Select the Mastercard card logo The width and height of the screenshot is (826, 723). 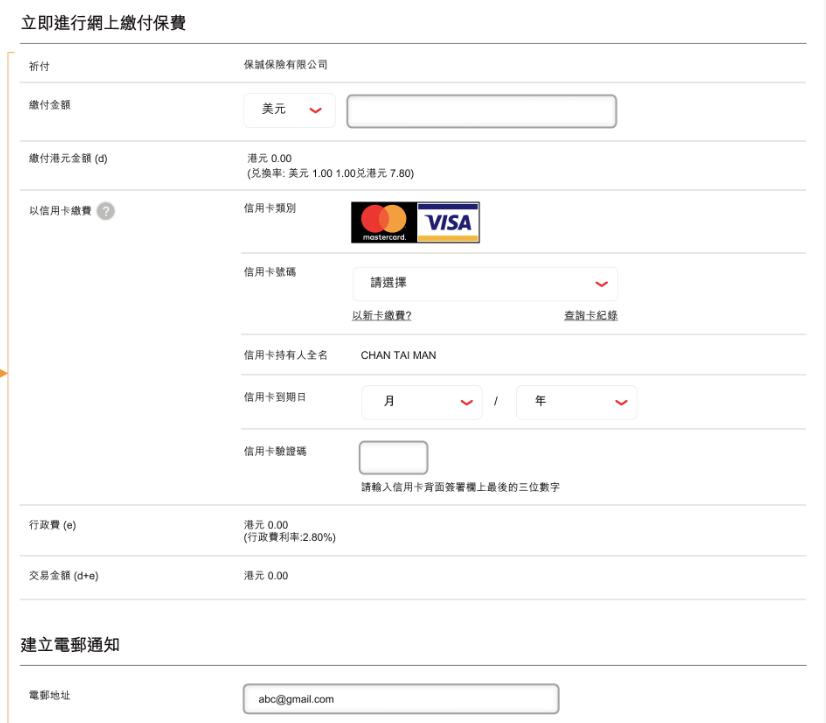384,222
